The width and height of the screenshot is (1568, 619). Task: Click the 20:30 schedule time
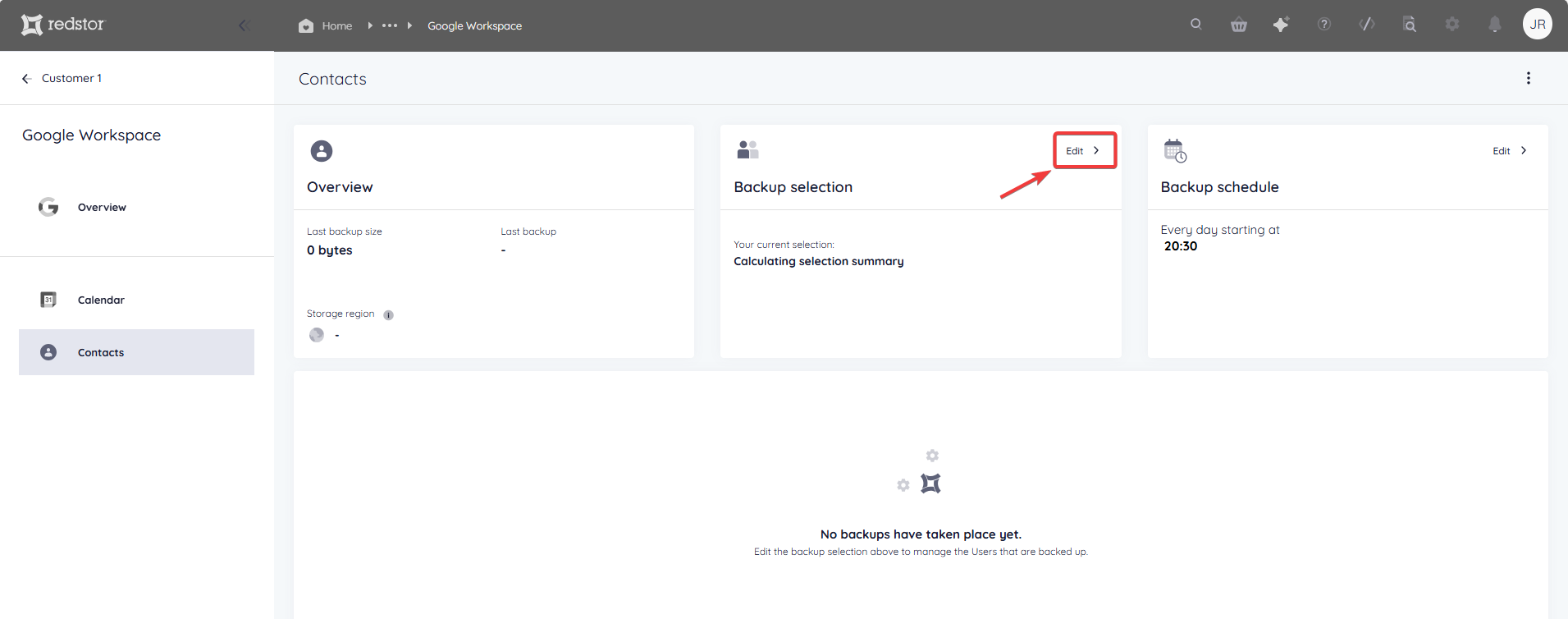pos(1181,246)
